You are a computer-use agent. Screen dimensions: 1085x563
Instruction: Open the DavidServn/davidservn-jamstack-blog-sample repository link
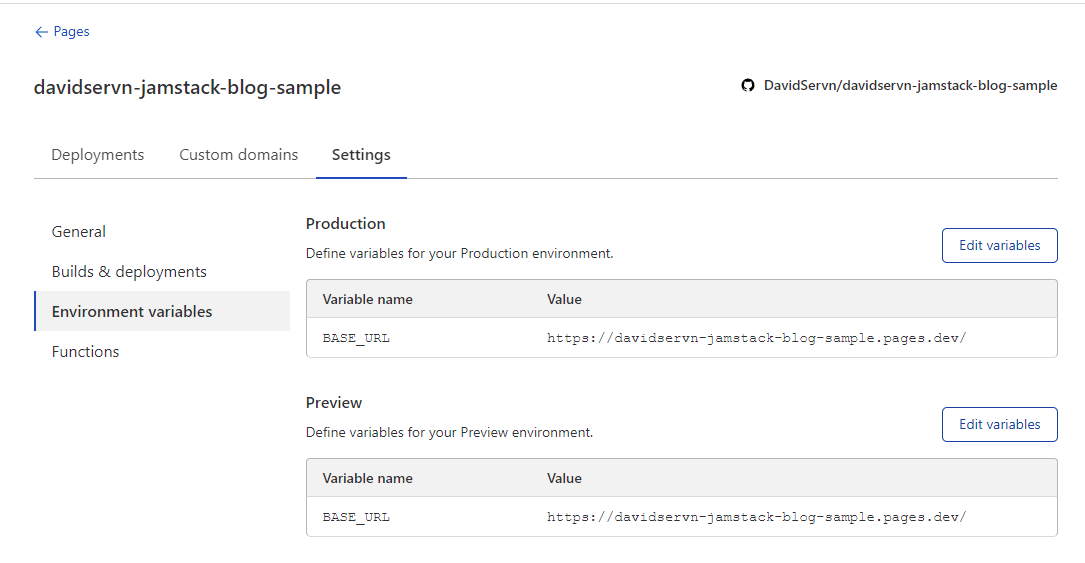click(910, 85)
